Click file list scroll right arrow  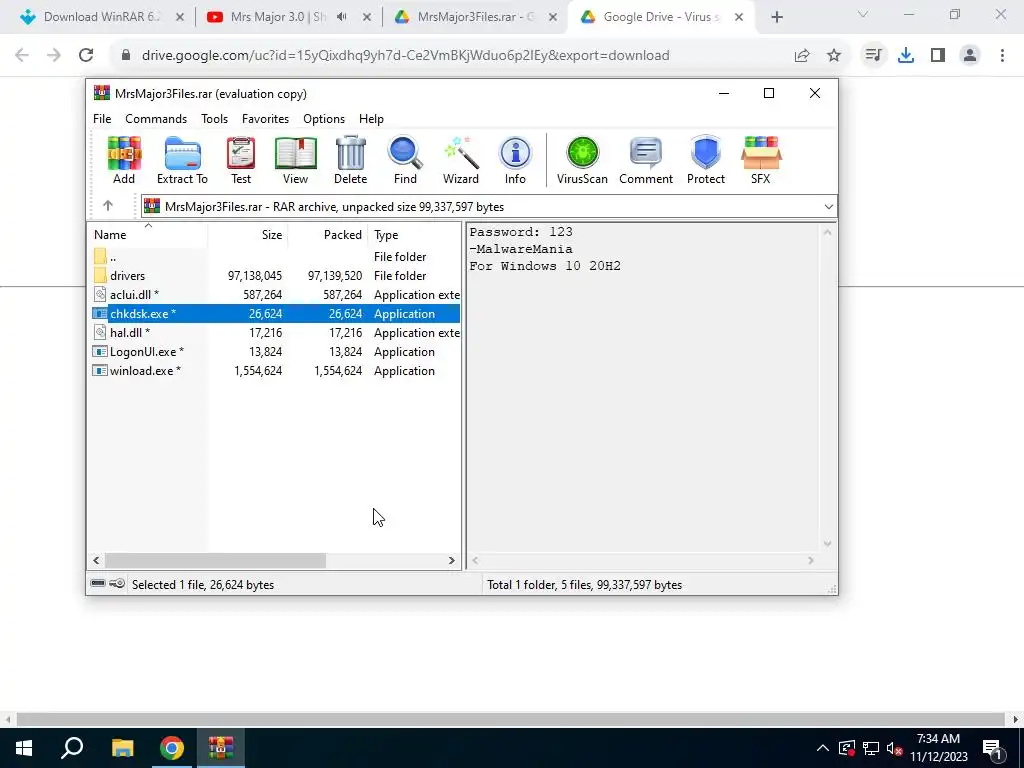(451, 560)
